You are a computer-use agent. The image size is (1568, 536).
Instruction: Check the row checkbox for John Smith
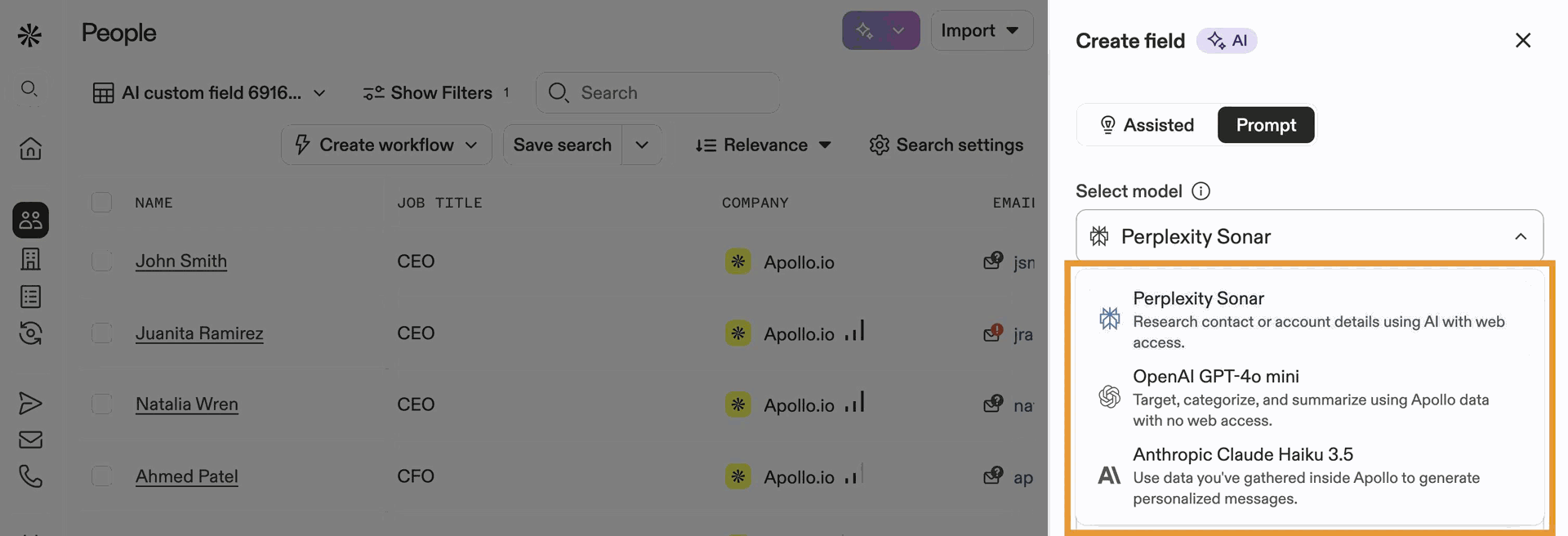(101, 261)
